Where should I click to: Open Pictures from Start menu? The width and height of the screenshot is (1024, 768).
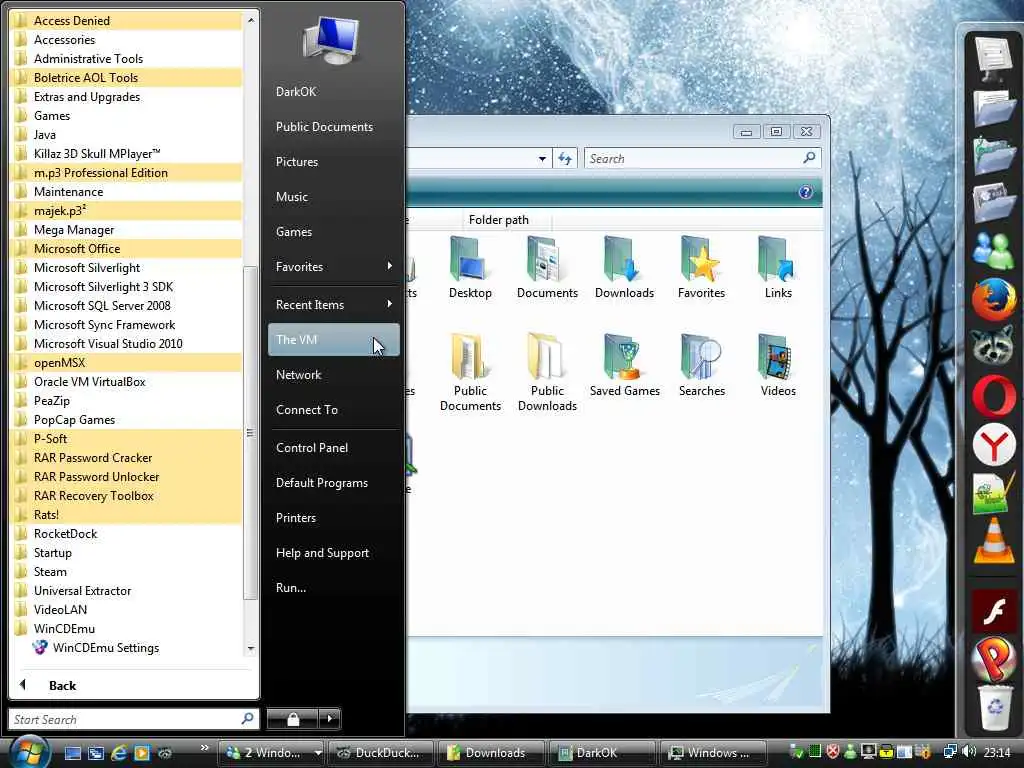click(x=334, y=161)
